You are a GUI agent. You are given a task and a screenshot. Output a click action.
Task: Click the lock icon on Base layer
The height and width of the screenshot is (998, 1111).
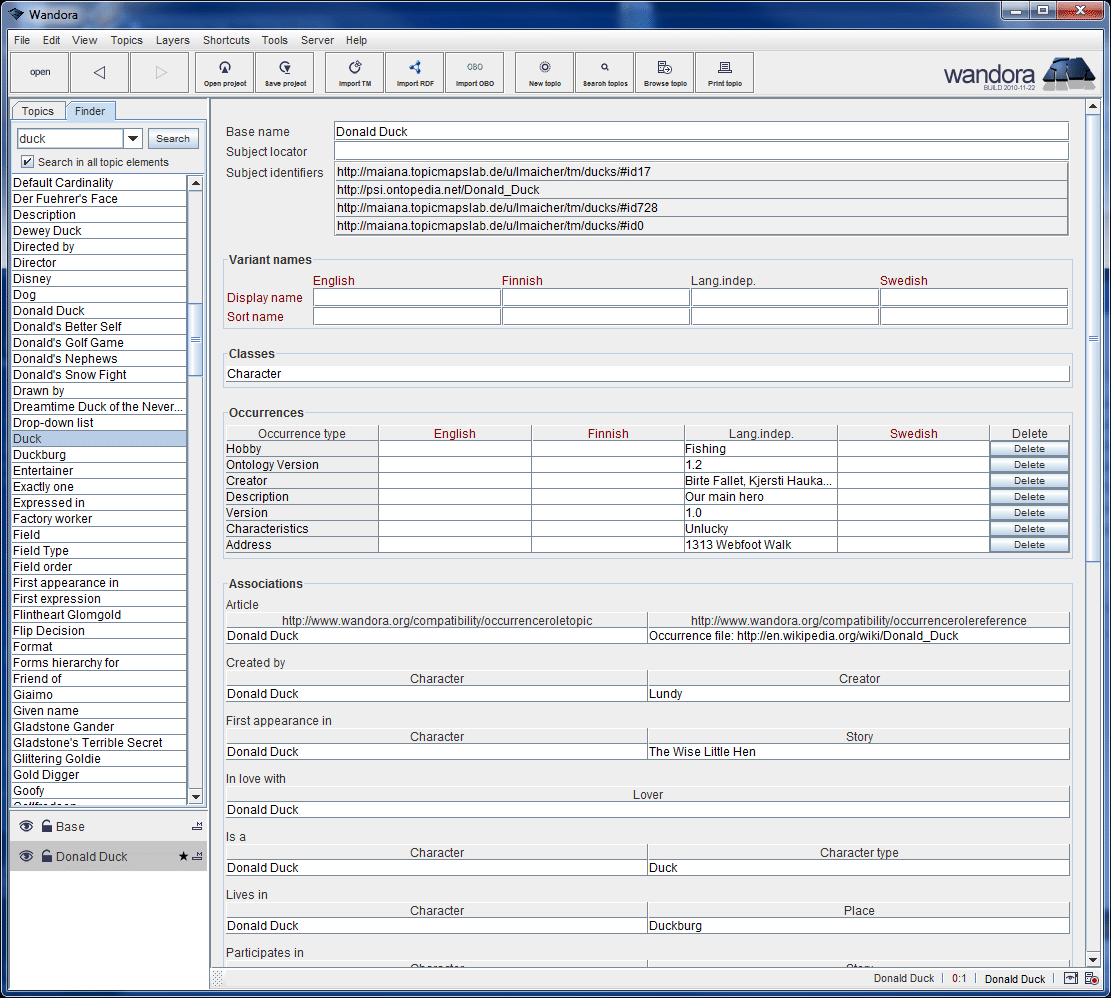pyautogui.click(x=47, y=826)
